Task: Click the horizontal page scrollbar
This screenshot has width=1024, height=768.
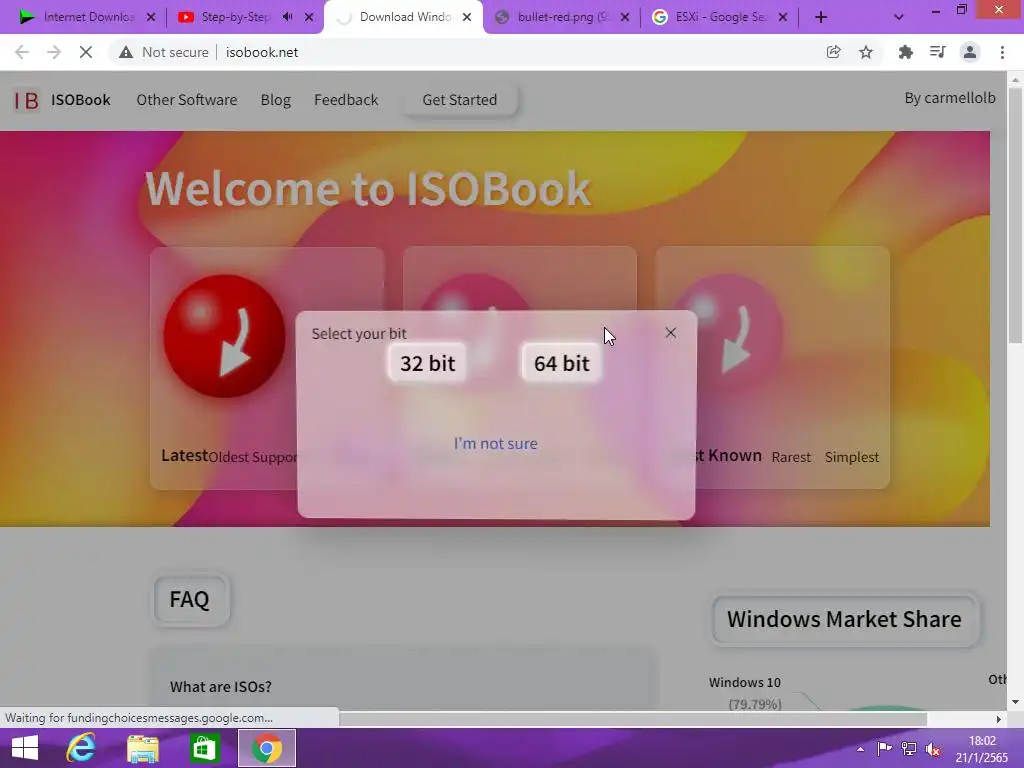Action: pos(632,719)
